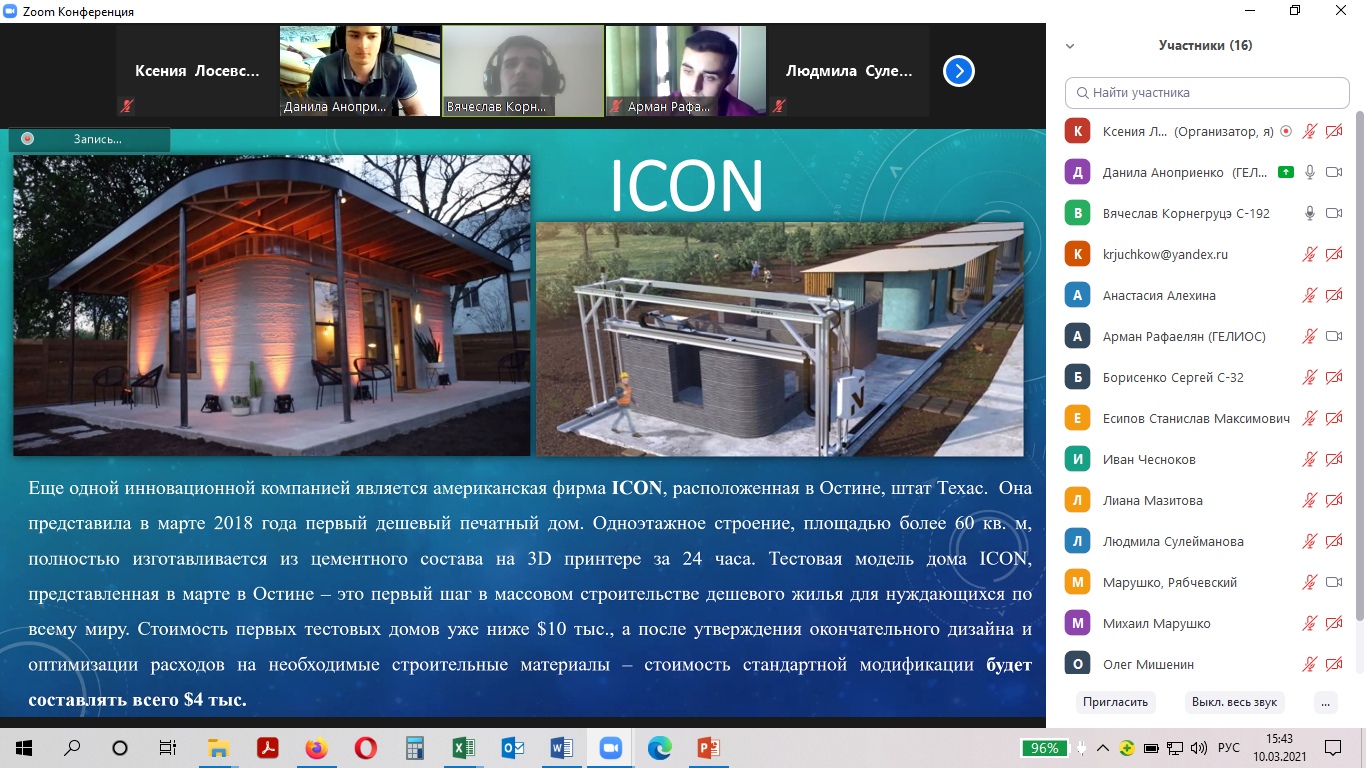Toggle muted mic for Ксения Л... (Организатор)
1366x768 pixels.
pos(1309,131)
